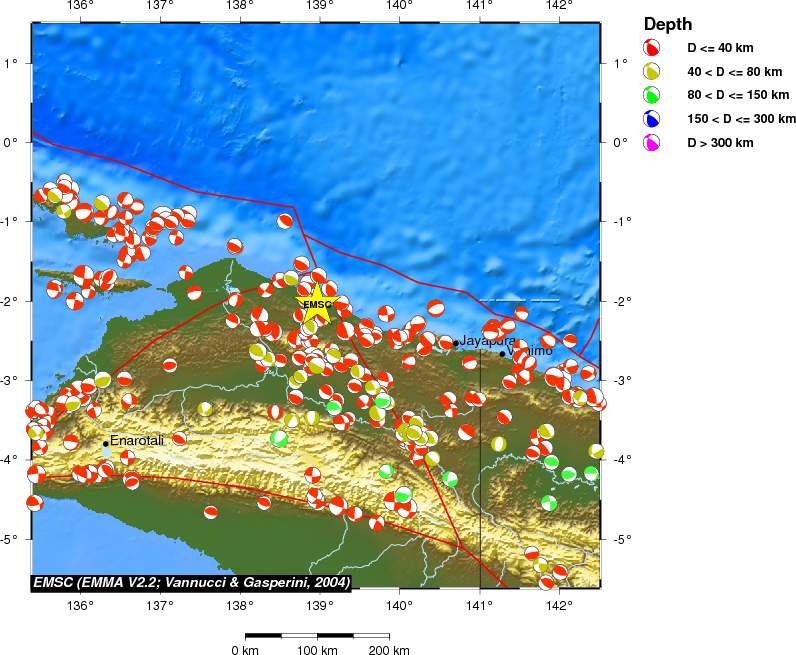The width and height of the screenshot is (796, 655).
Task: Click the '150 < D <= 300 km' legend label
Action: coord(741,119)
